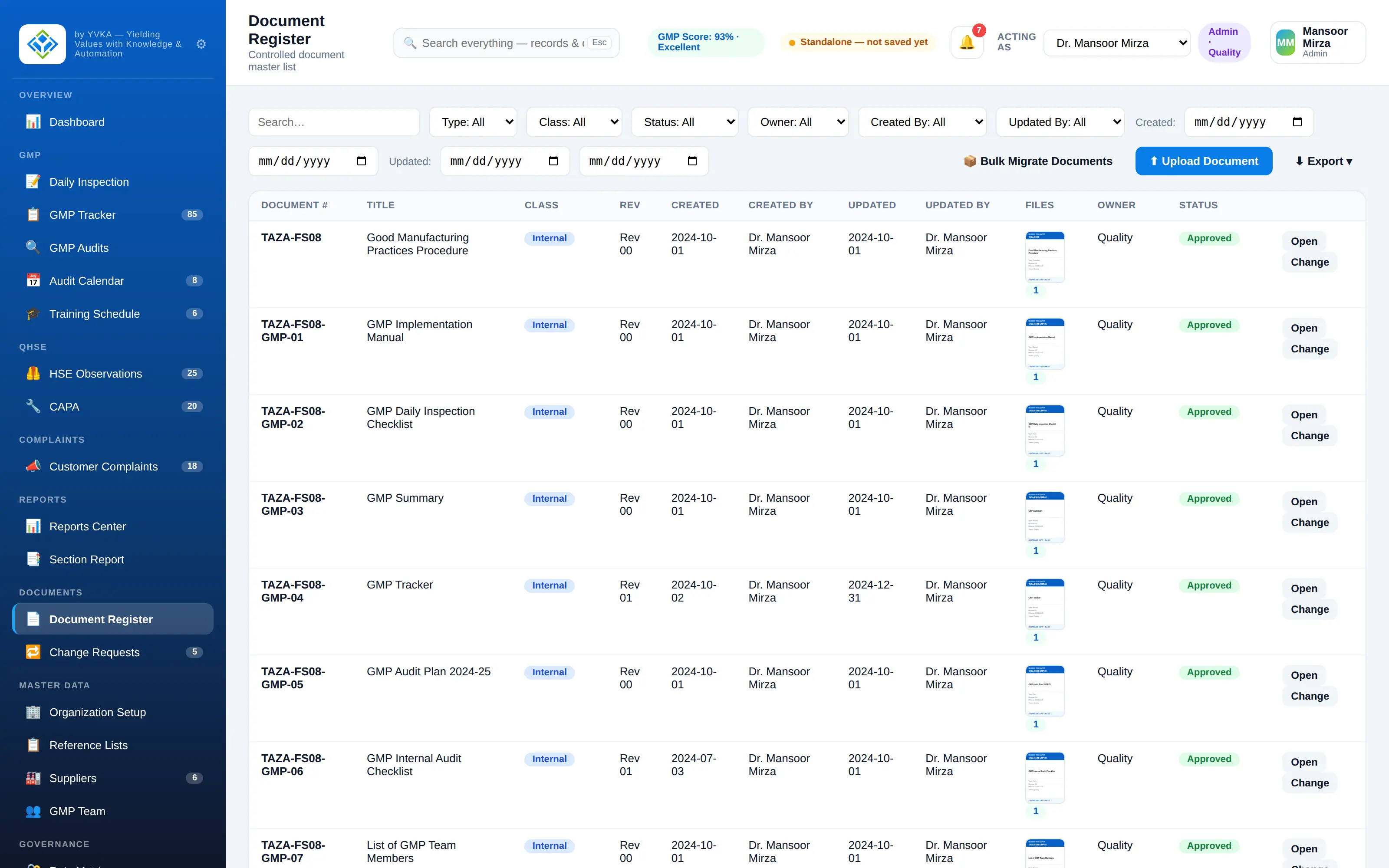Screen dimensions: 1389x868
Task: Open the Status: All filter
Action: coord(685,122)
